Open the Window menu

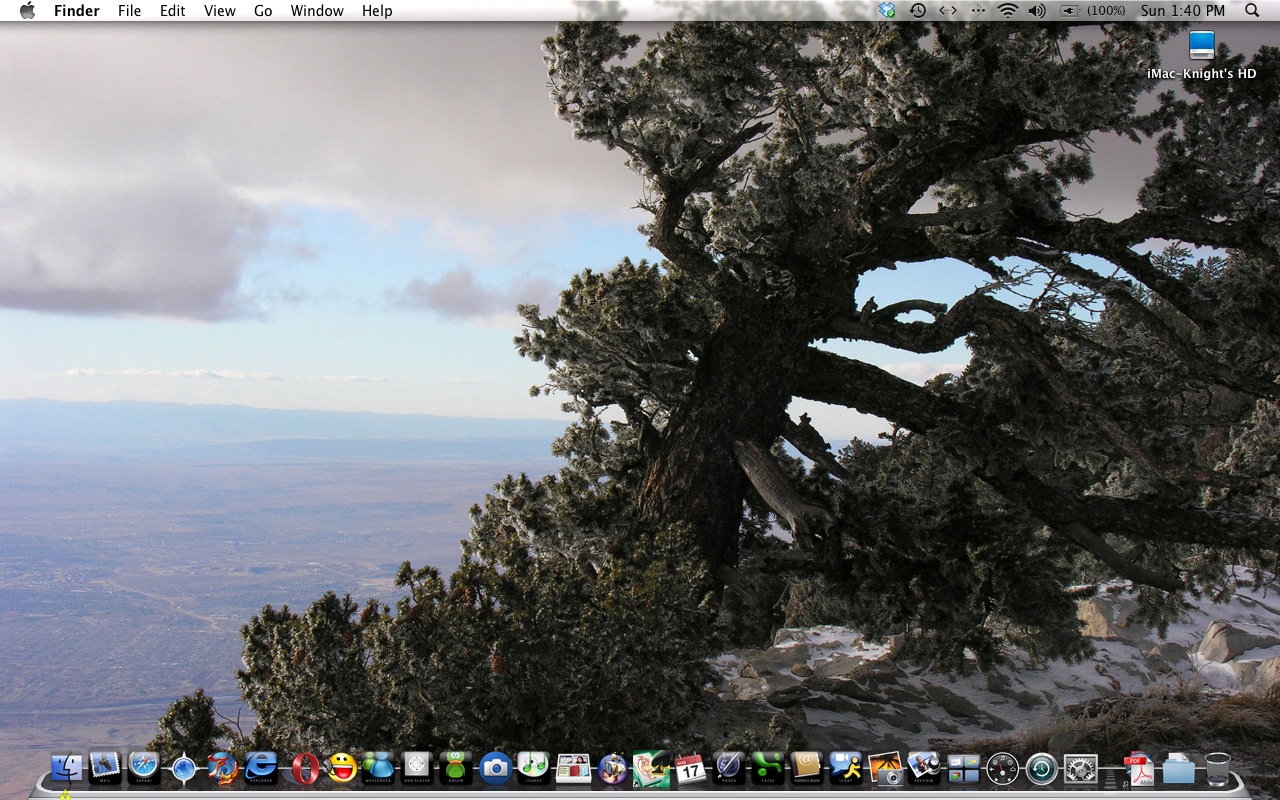[x=317, y=11]
